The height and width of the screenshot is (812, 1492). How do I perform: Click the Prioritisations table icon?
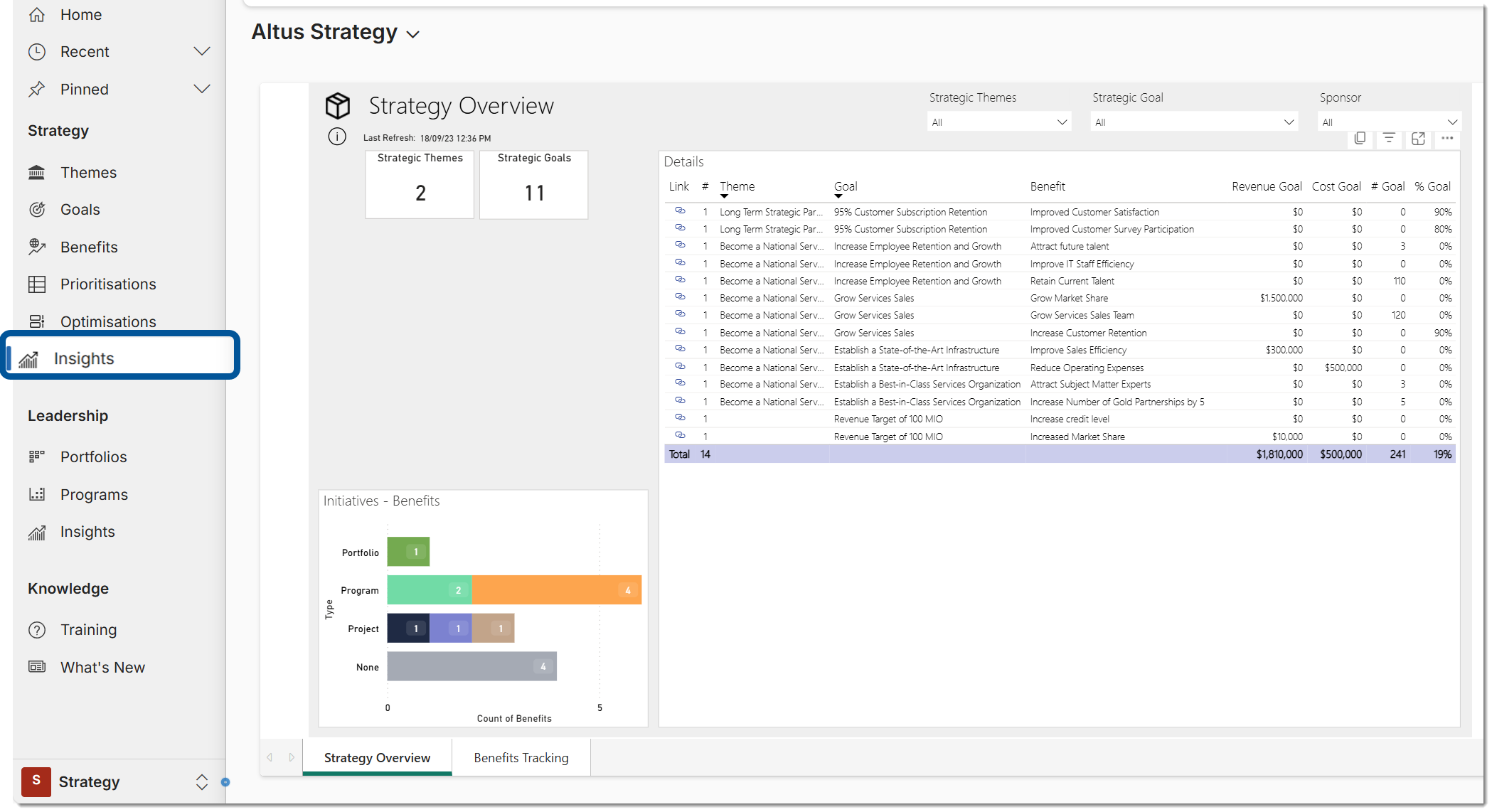37,284
